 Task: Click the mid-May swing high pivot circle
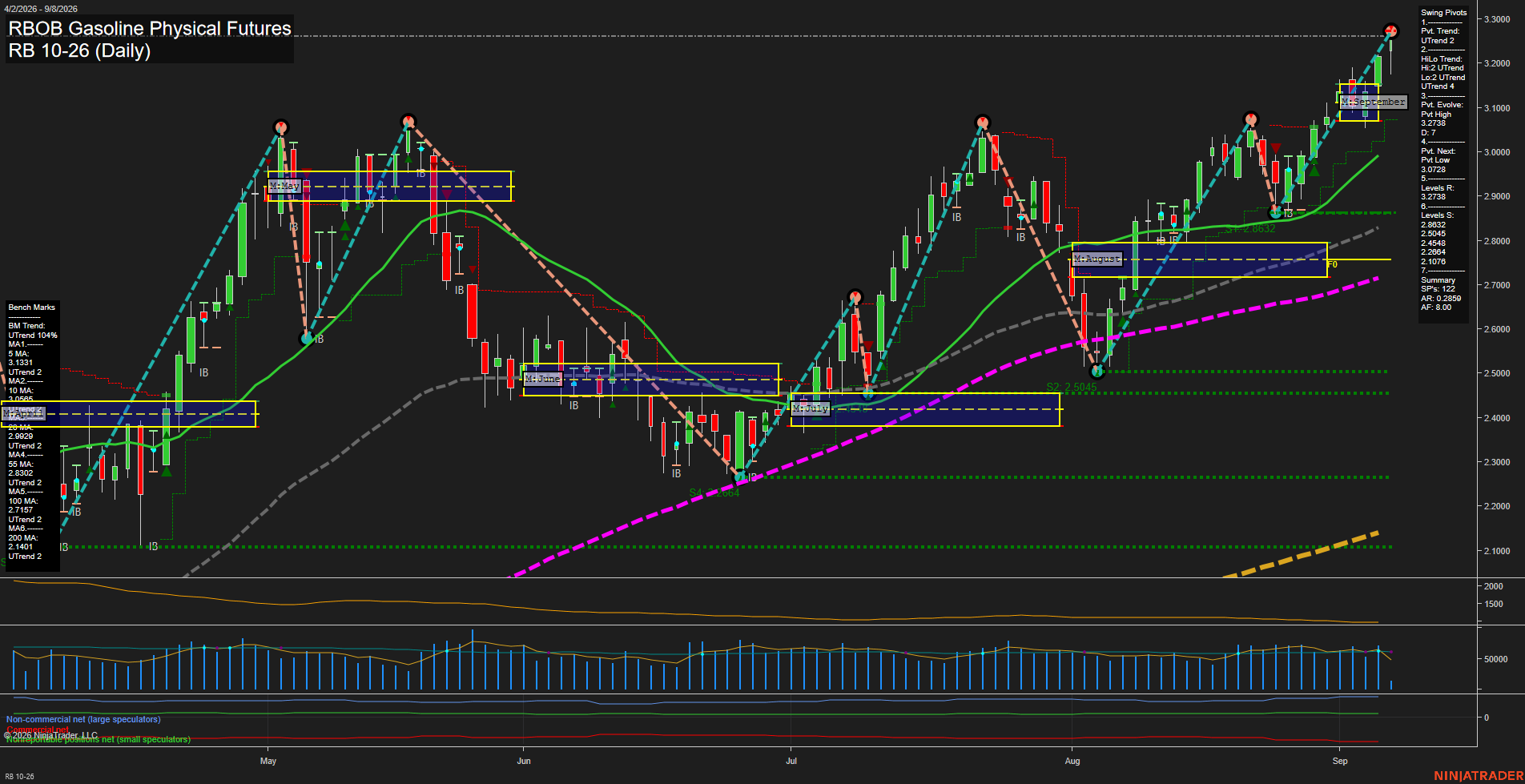[408, 121]
